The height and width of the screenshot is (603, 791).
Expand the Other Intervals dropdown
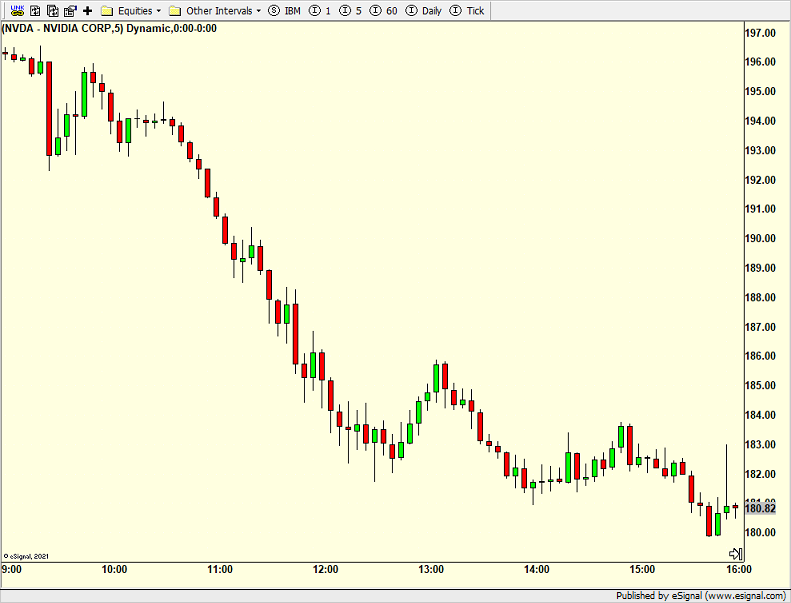pos(223,10)
